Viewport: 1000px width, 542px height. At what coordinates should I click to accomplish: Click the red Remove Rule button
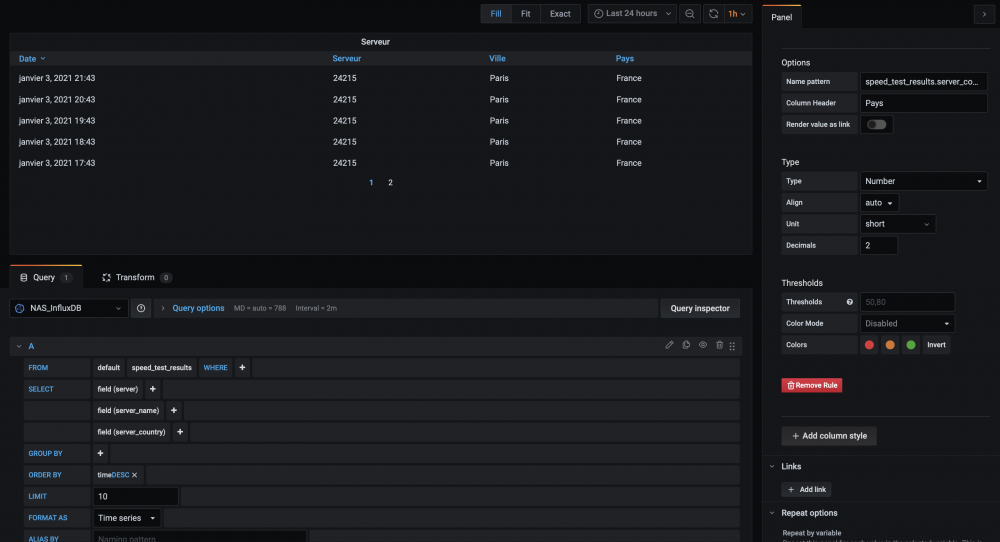point(811,385)
